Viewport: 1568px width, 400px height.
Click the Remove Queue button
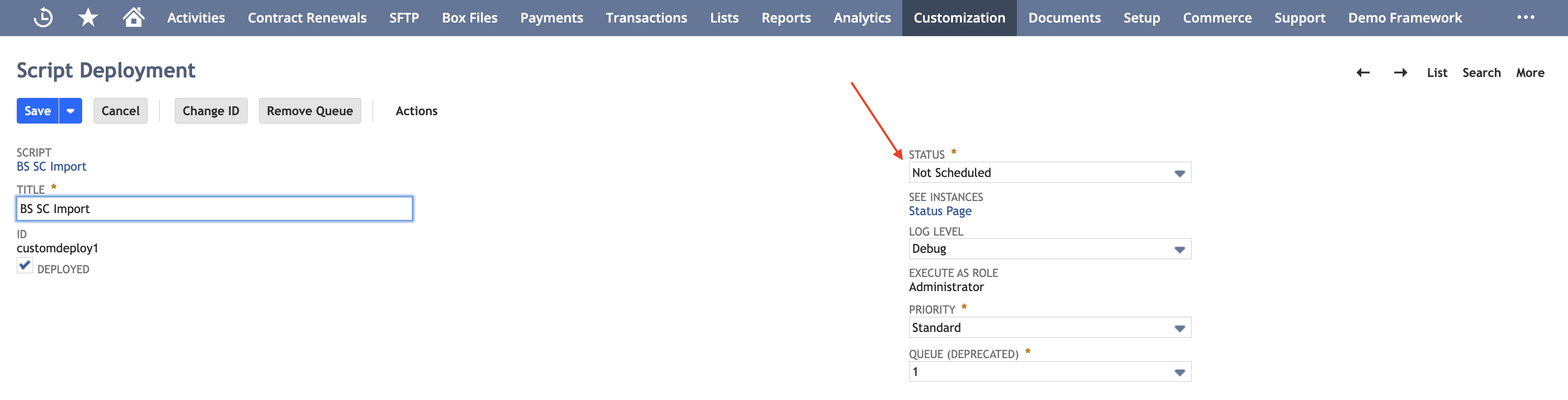point(310,111)
